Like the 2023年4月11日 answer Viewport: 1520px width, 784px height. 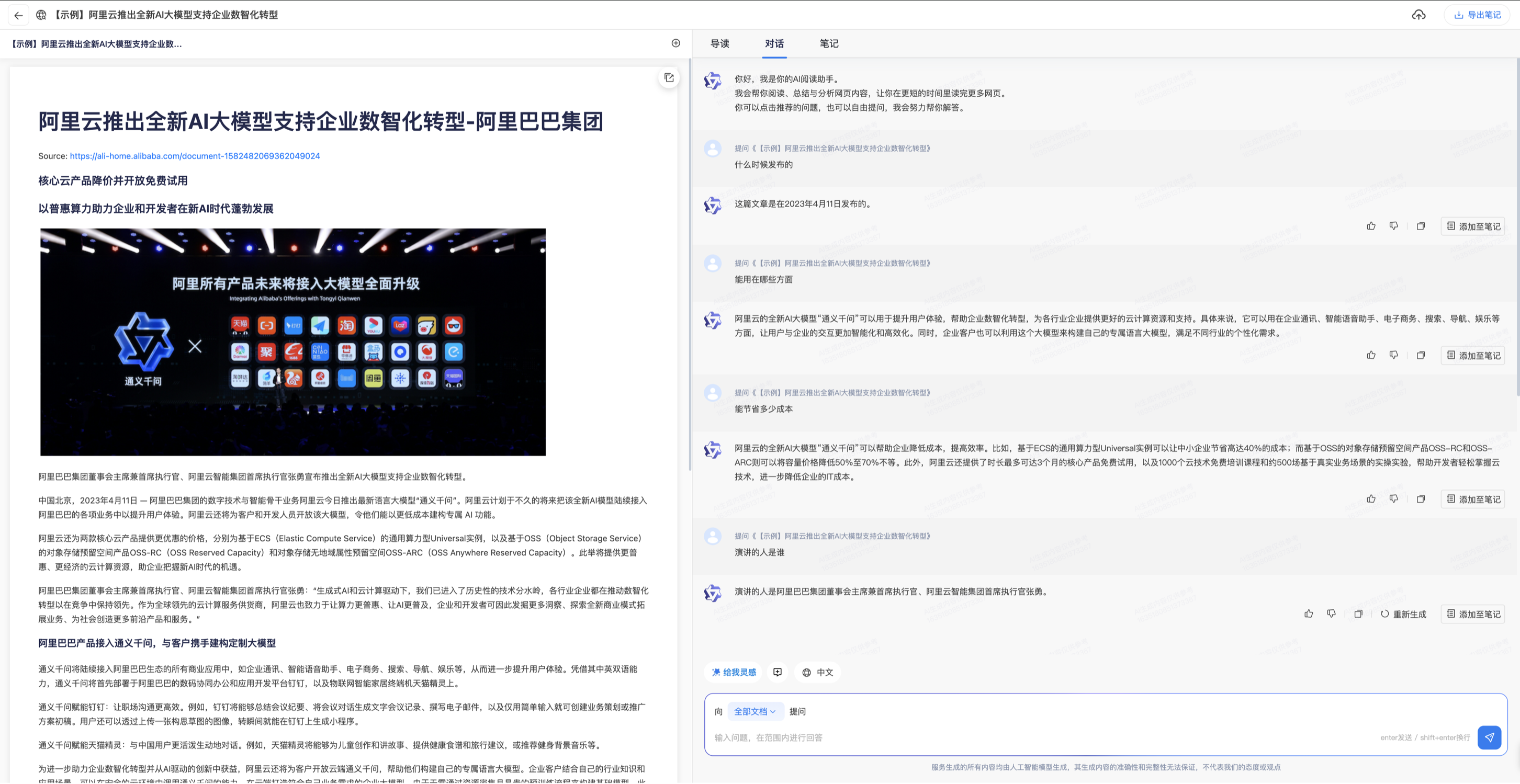(1371, 226)
